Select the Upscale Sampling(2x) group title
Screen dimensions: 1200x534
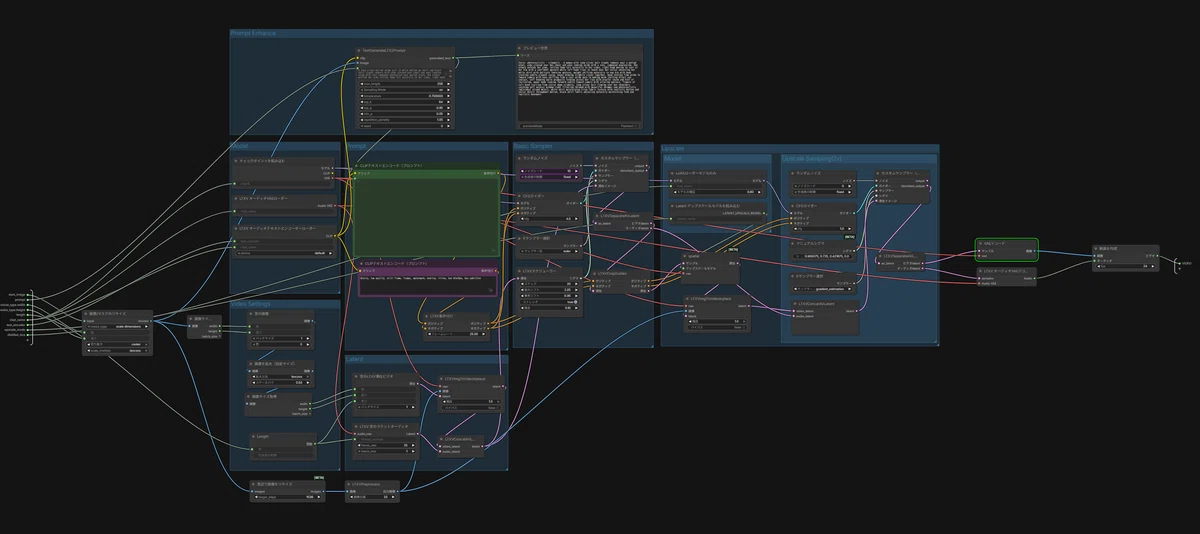812,158
